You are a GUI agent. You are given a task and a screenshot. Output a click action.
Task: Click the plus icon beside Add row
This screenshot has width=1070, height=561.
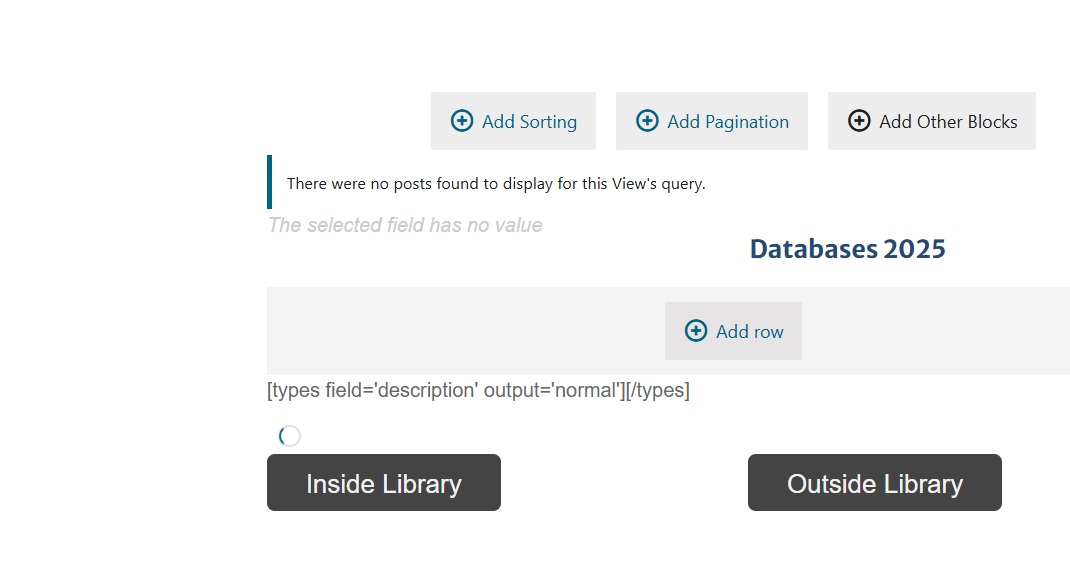[x=696, y=331]
